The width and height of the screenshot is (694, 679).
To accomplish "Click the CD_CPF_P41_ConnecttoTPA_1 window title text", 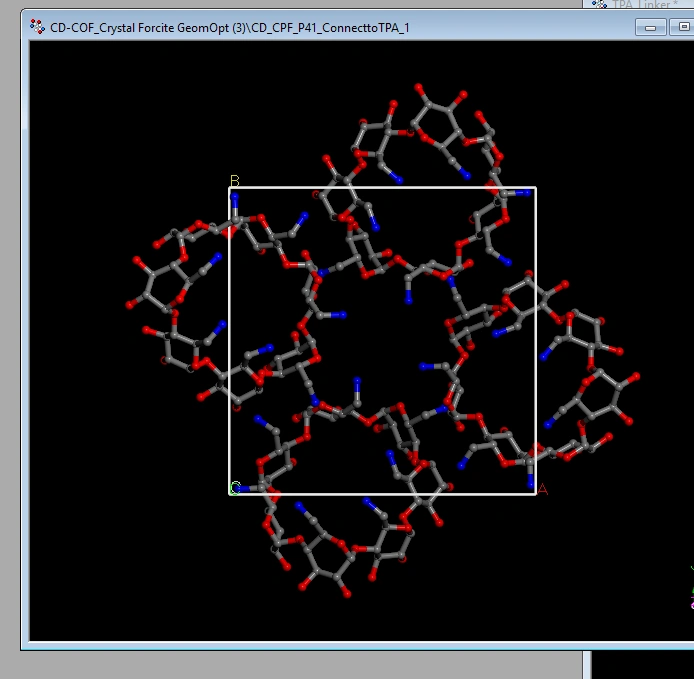I will coord(230,27).
